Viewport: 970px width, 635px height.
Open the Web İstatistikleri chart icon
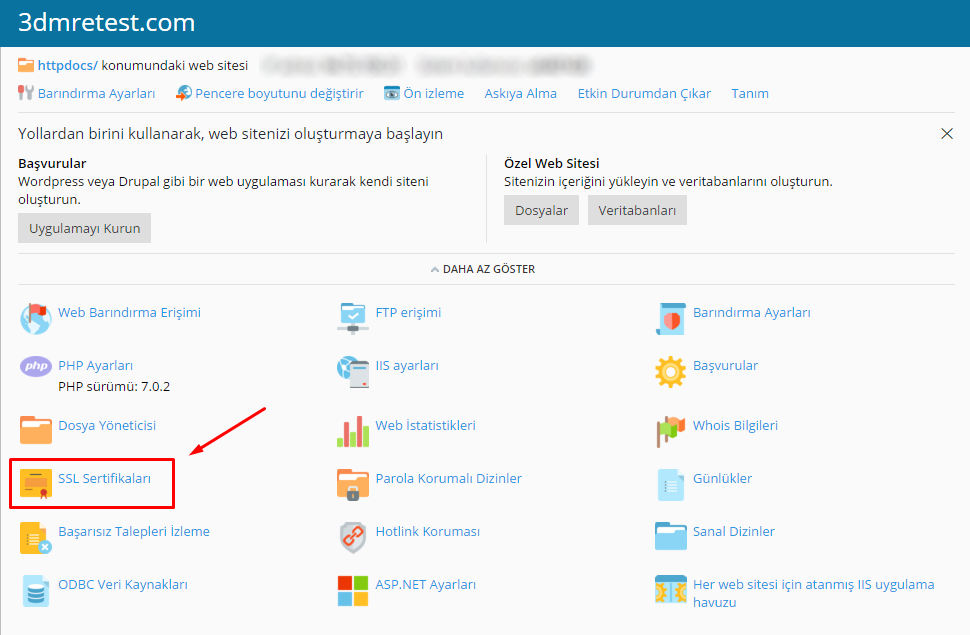353,430
